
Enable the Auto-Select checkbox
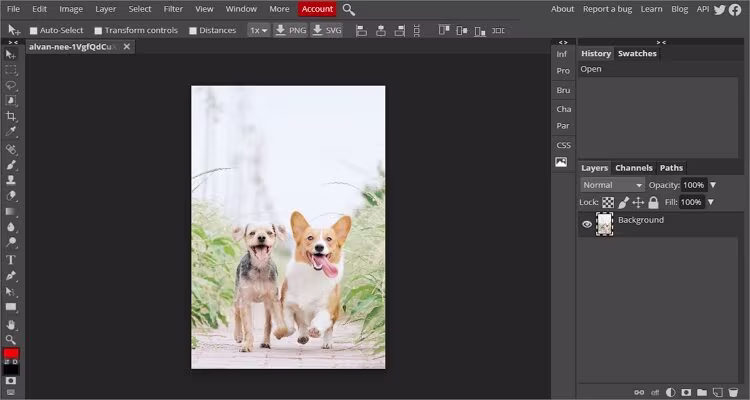(33, 30)
